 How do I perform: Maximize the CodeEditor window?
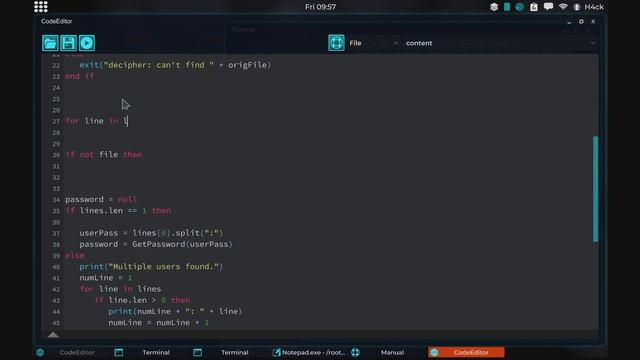coord(581,22)
